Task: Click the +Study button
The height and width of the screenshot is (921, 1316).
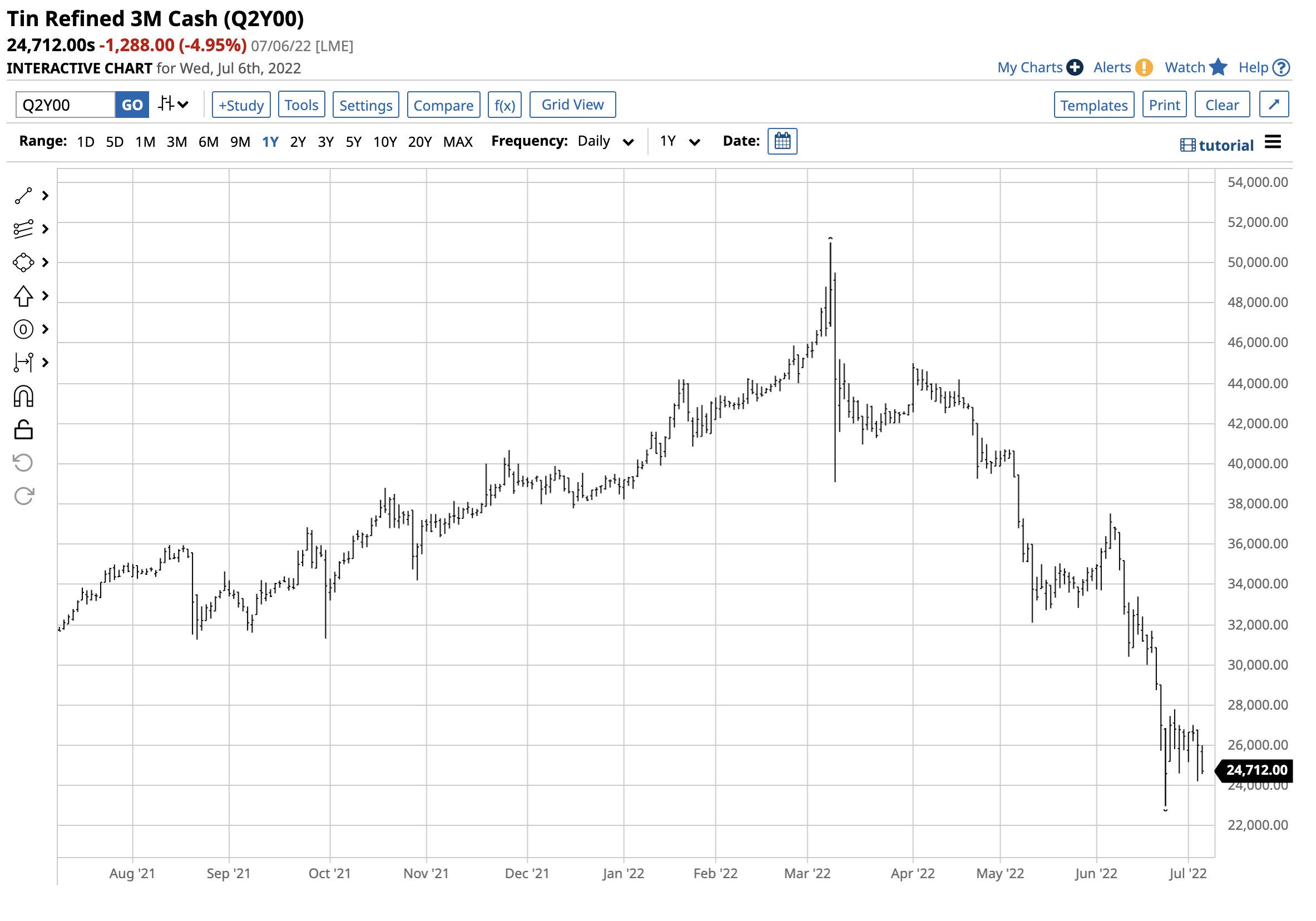Action: (241, 105)
